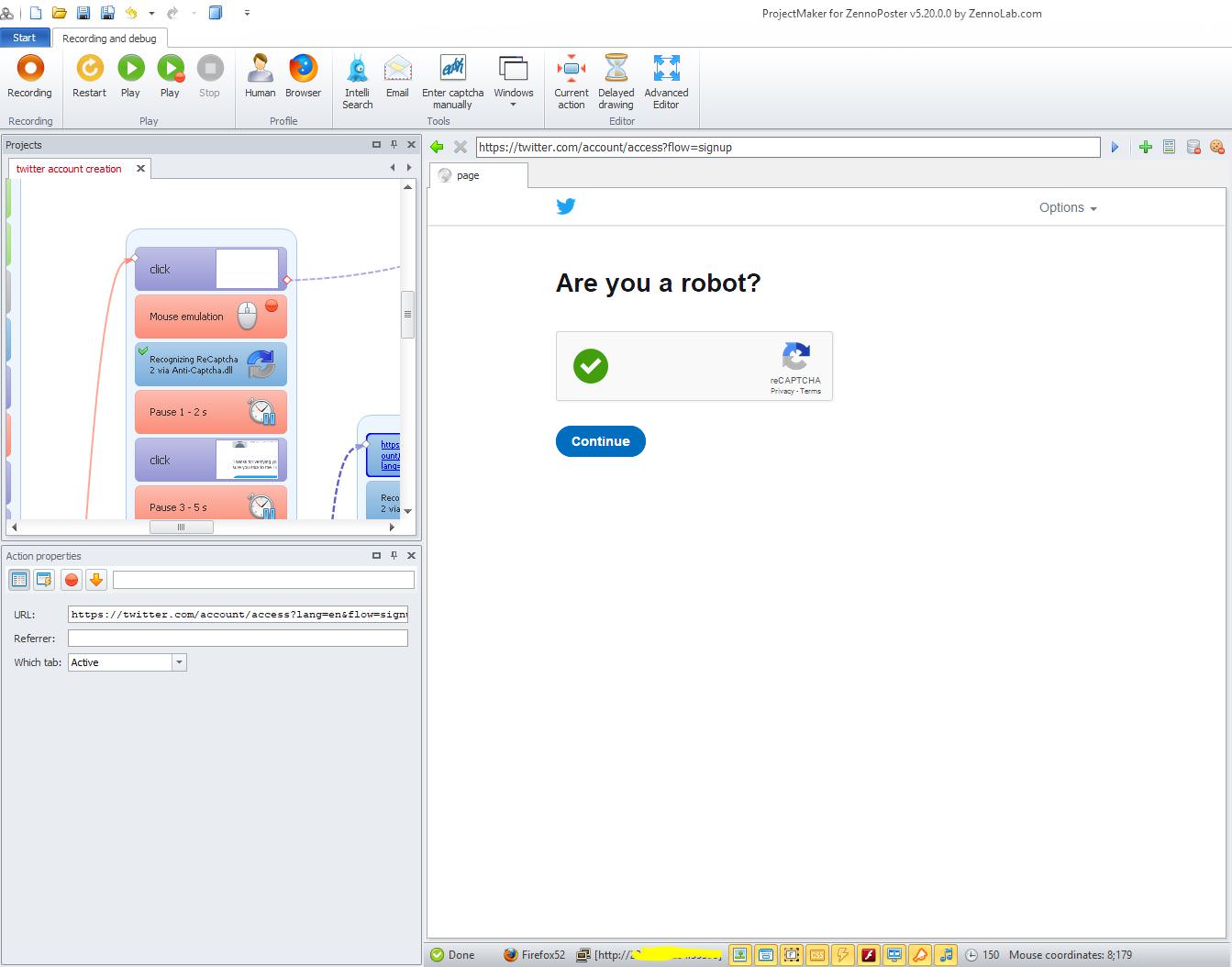Screen dimensions: 1232x967
Task: Open the Browser profile settings
Action: 303,76
